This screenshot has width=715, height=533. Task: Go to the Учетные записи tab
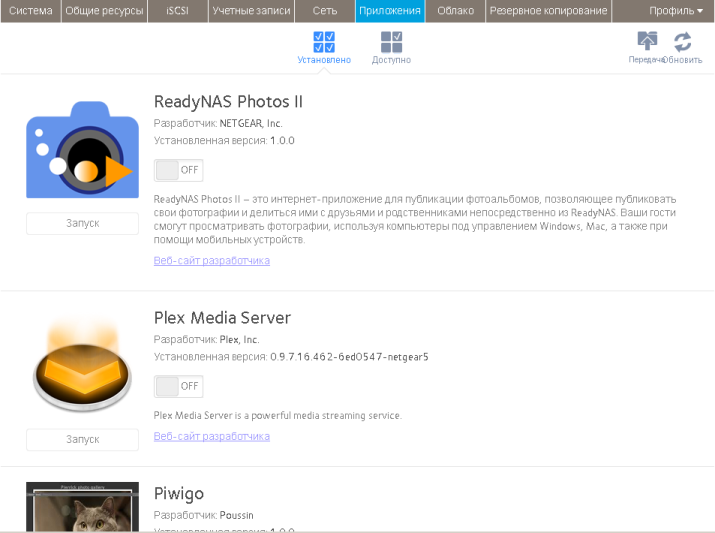pos(251,11)
